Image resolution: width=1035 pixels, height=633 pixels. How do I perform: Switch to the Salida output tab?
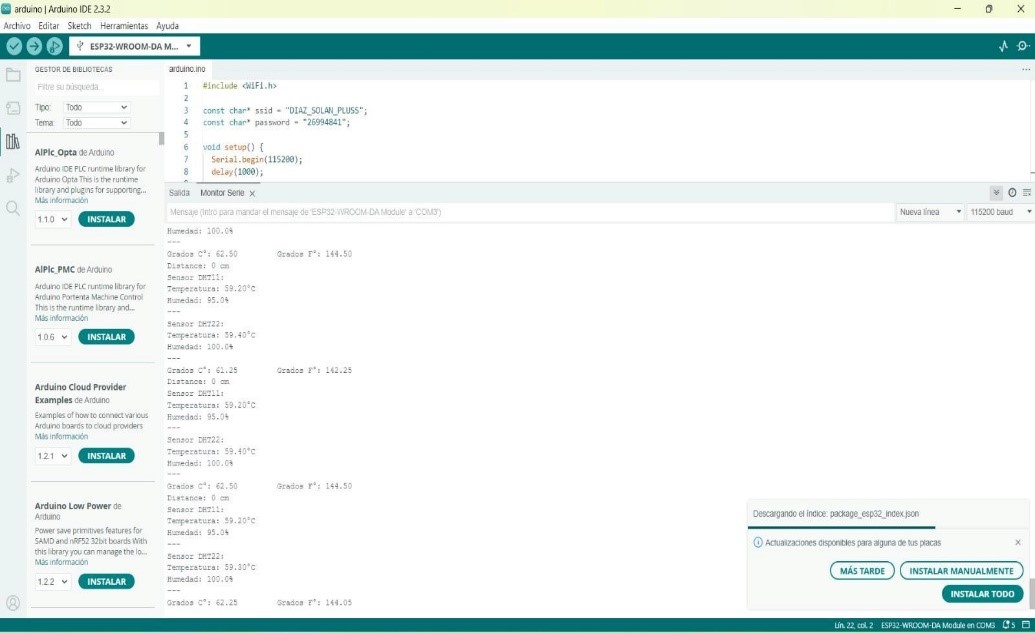click(179, 193)
